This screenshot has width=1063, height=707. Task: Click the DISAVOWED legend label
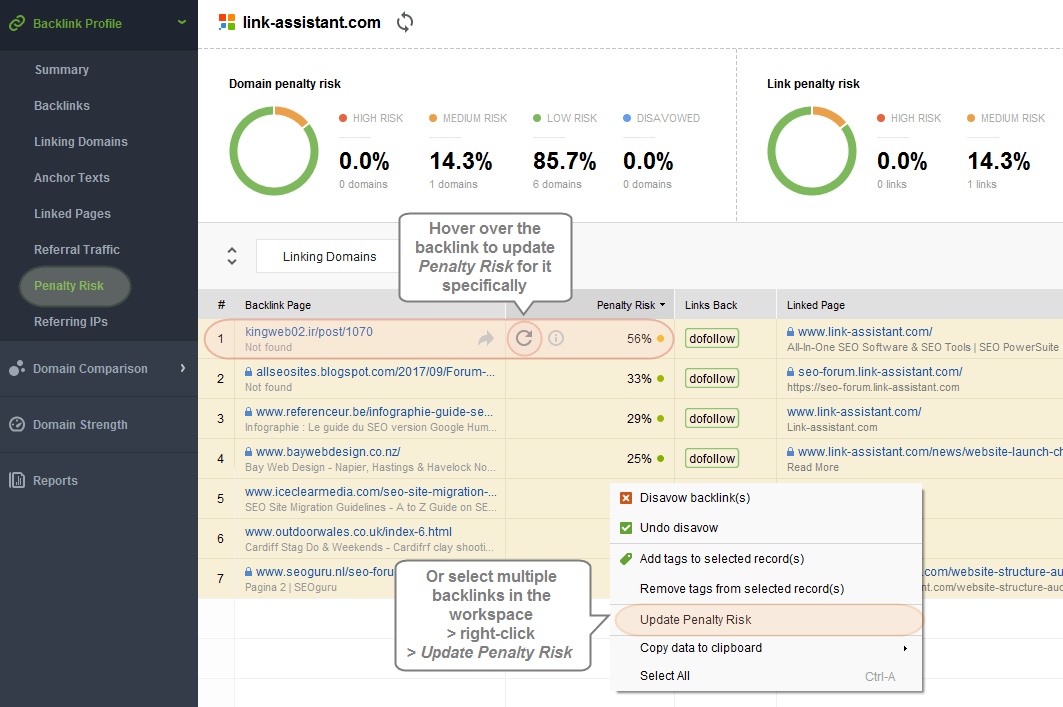(x=668, y=118)
